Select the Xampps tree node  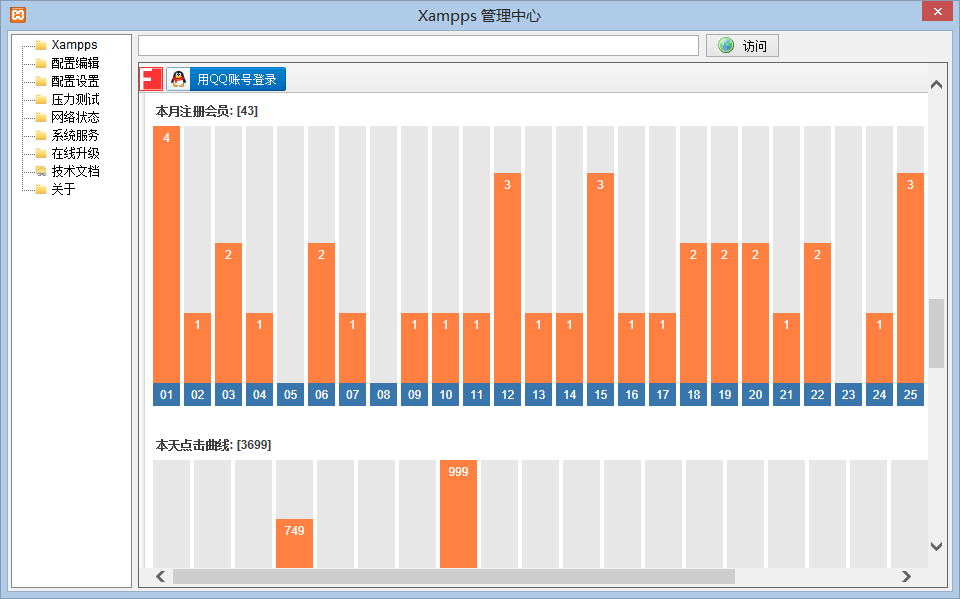click(74, 45)
